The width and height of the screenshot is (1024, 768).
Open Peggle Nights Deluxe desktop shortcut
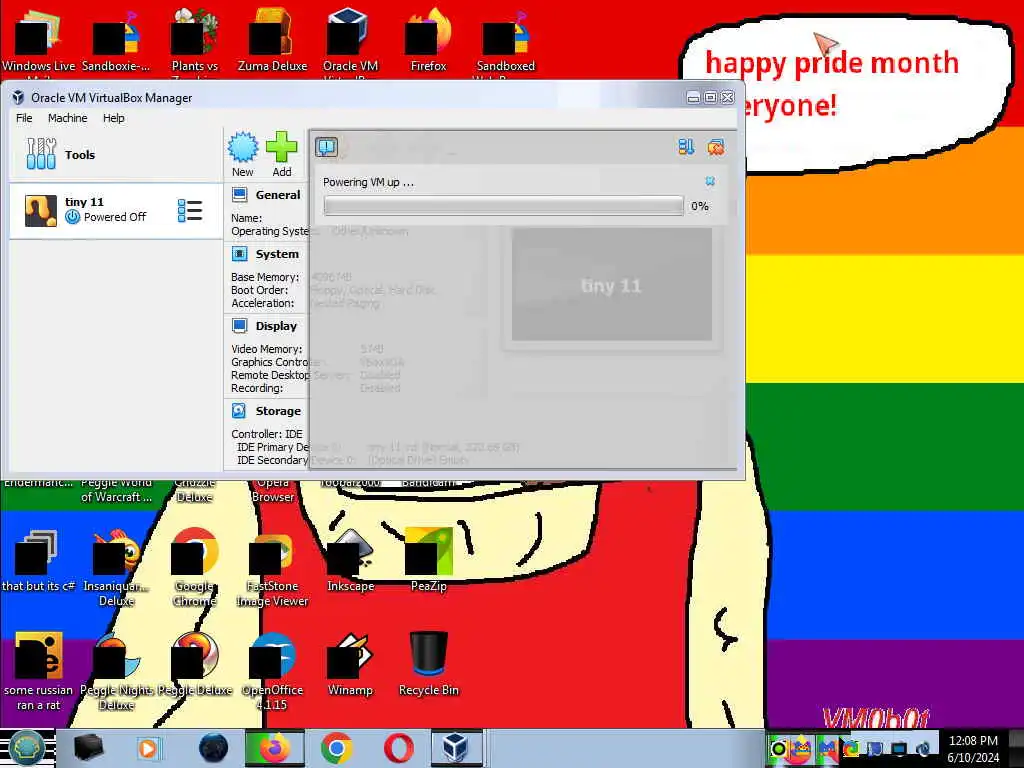click(x=116, y=669)
